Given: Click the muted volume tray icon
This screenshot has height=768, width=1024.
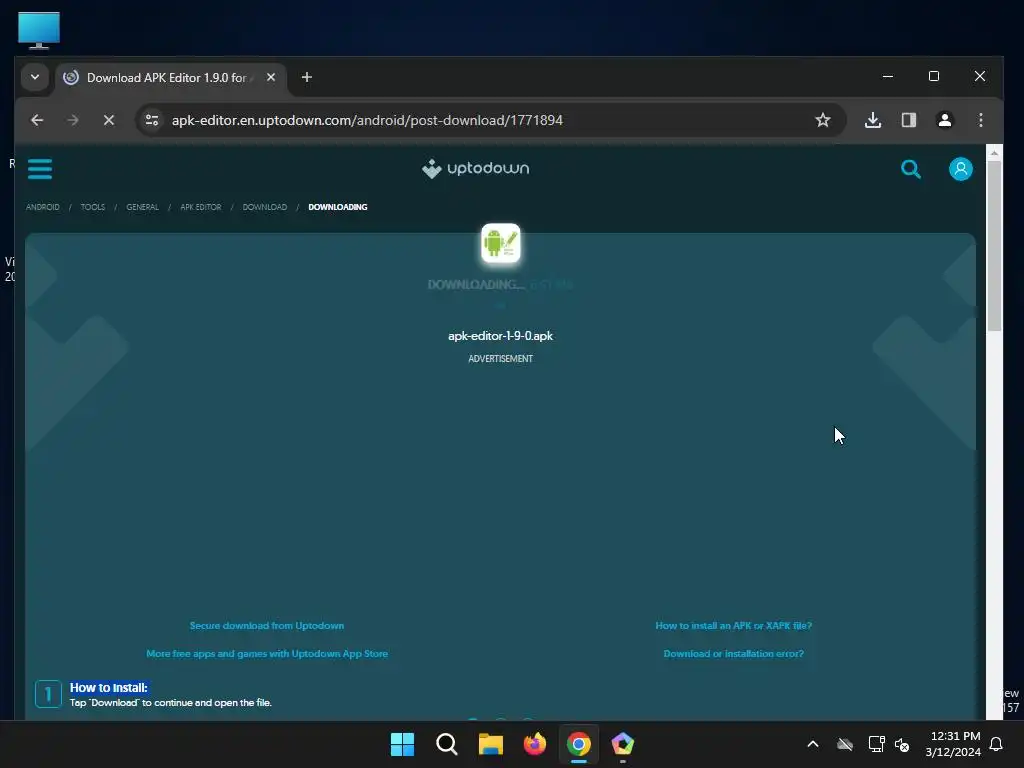Looking at the screenshot, I should click(x=903, y=744).
